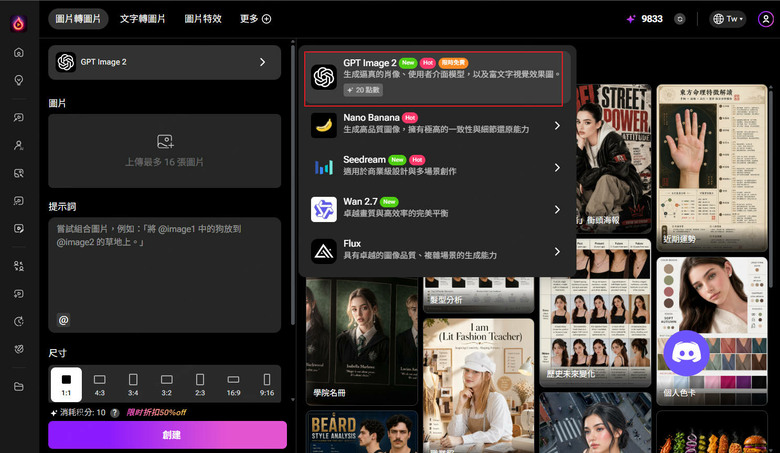The height and width of the screenshot is (453, 780).
Task: Click the four-square image search sidebar icon
Action: click(19, 173)
